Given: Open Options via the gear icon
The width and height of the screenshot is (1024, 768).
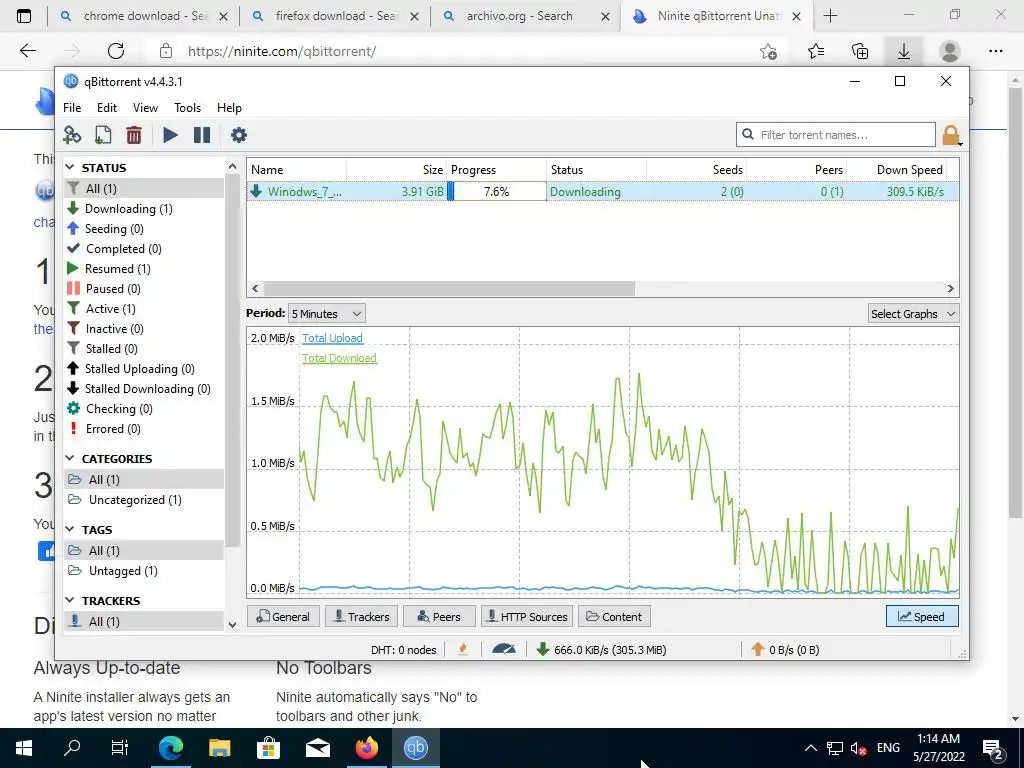Looking at the screenshot, I should pos(239,135).
